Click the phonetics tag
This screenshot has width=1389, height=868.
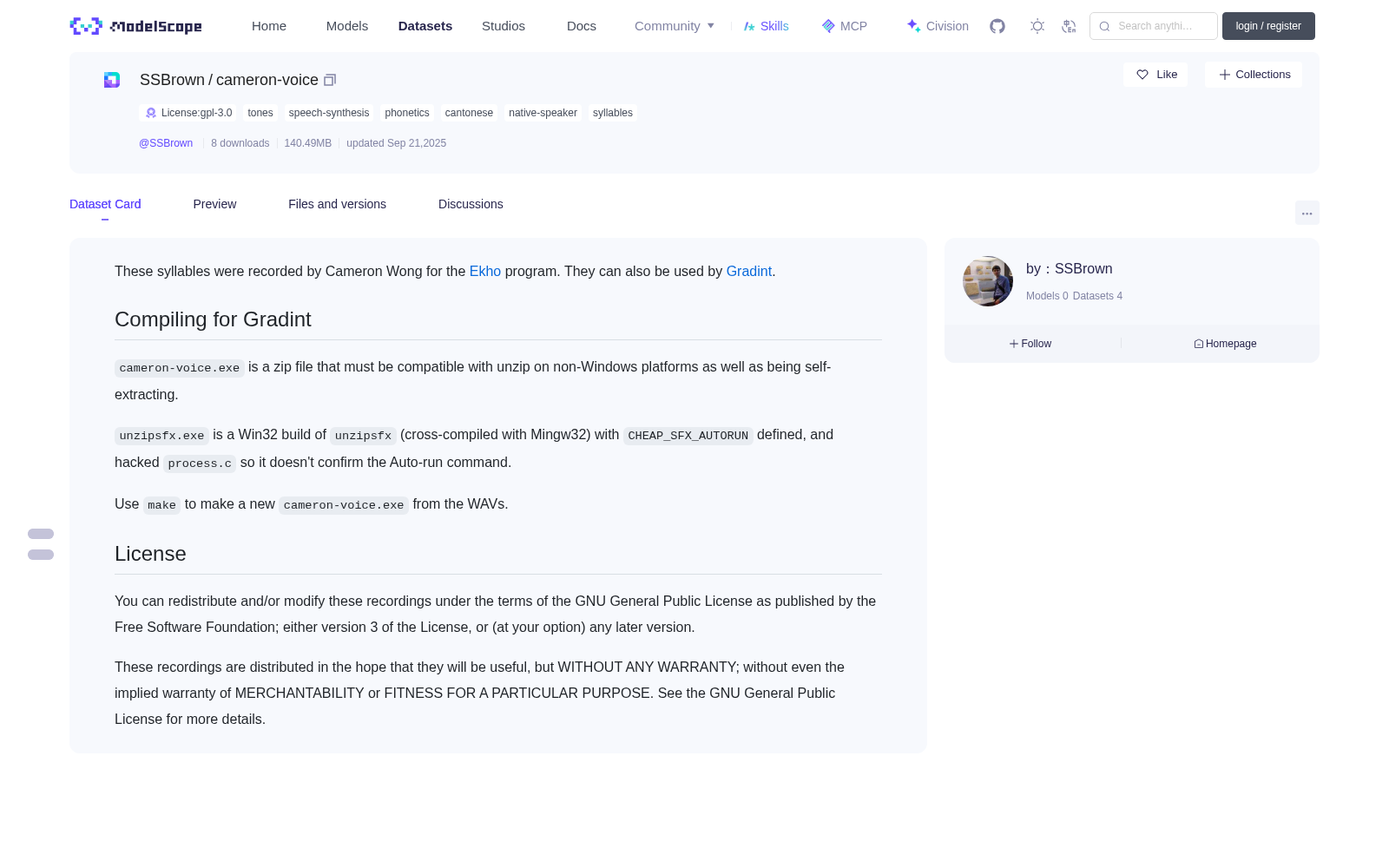(x=407, y=113)
